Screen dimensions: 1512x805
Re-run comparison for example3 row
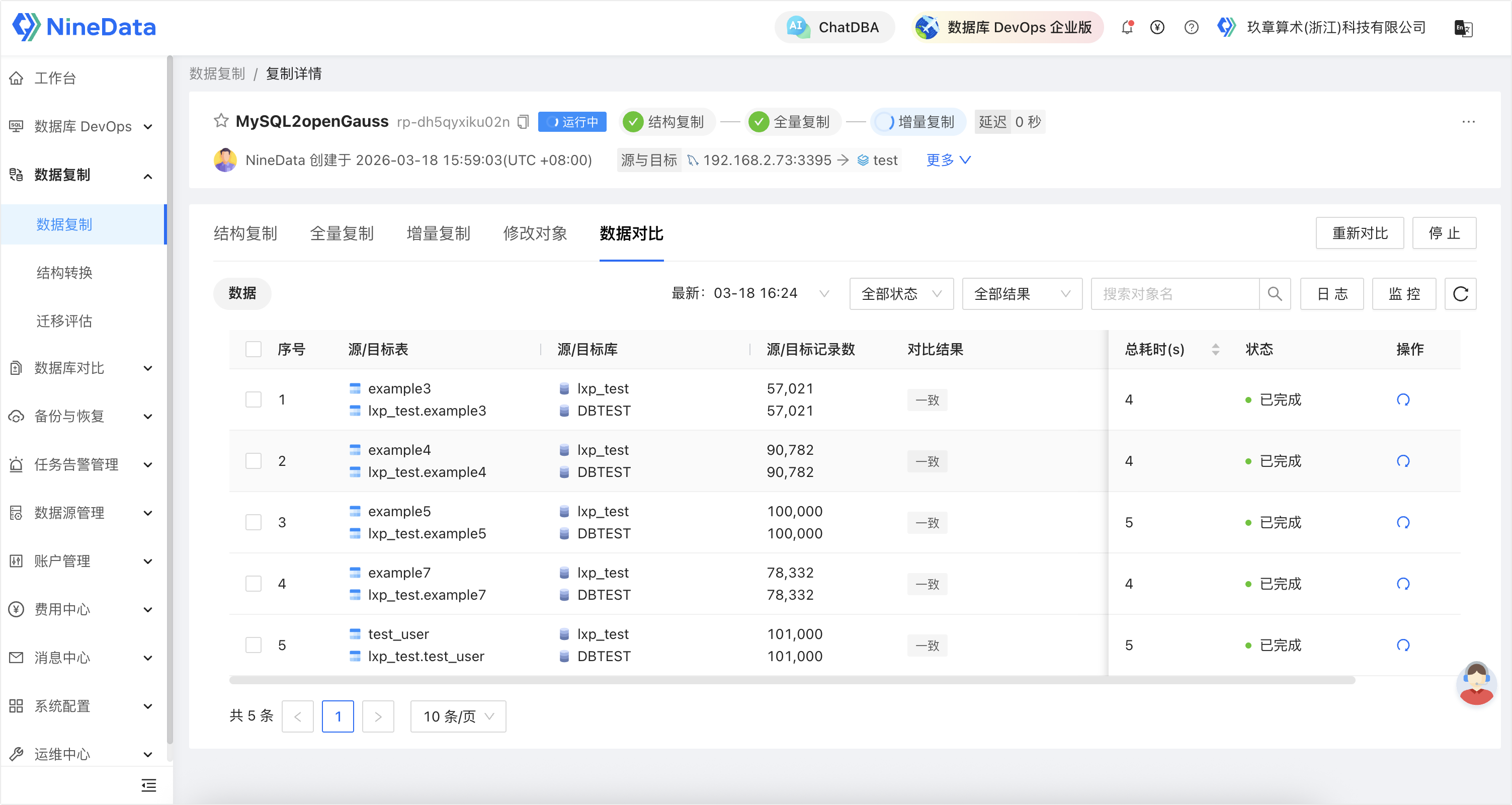point(1403,399)
